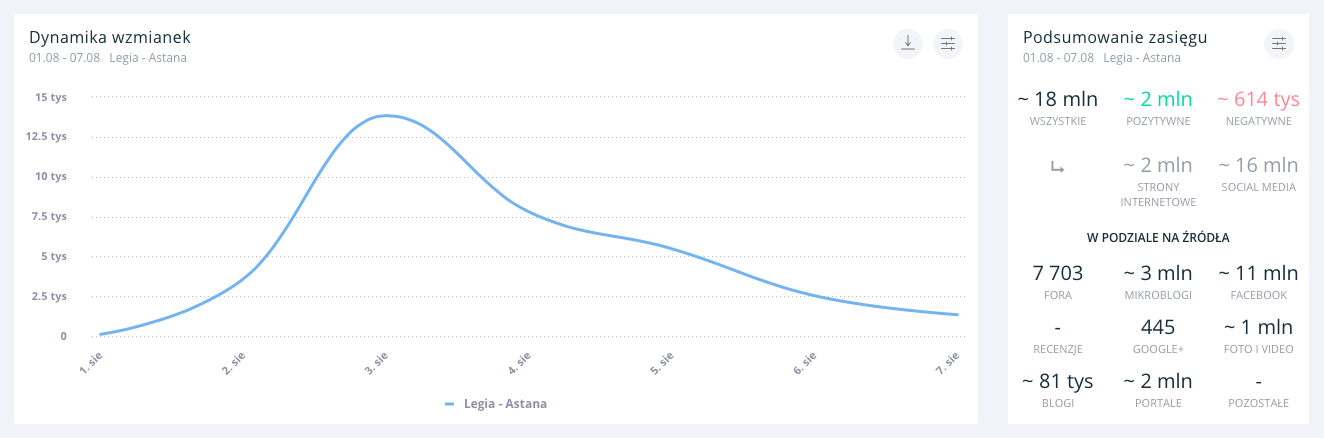Open Strony internetowe reach breakdown

pyautogui.click(x=1158, y=165)
